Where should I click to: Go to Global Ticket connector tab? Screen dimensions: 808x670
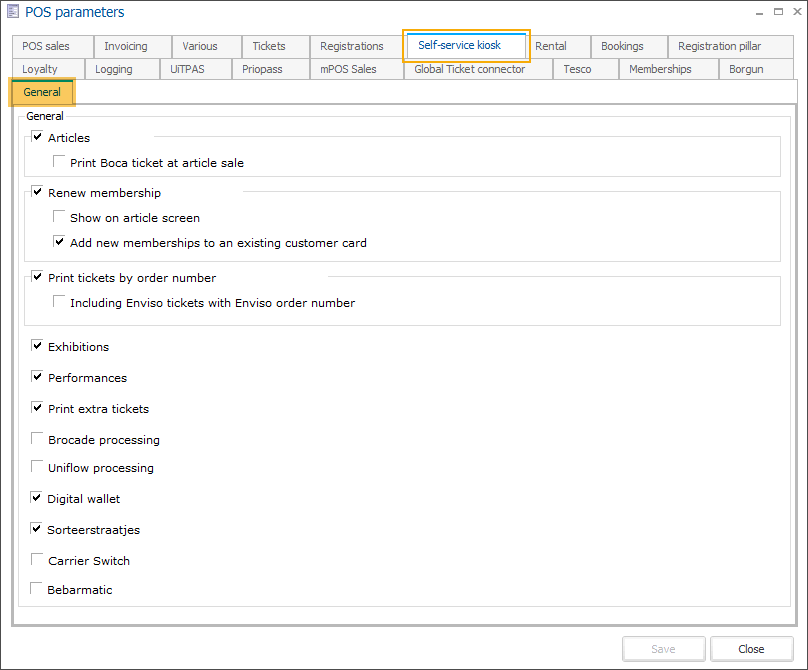(x=469, y=69)
